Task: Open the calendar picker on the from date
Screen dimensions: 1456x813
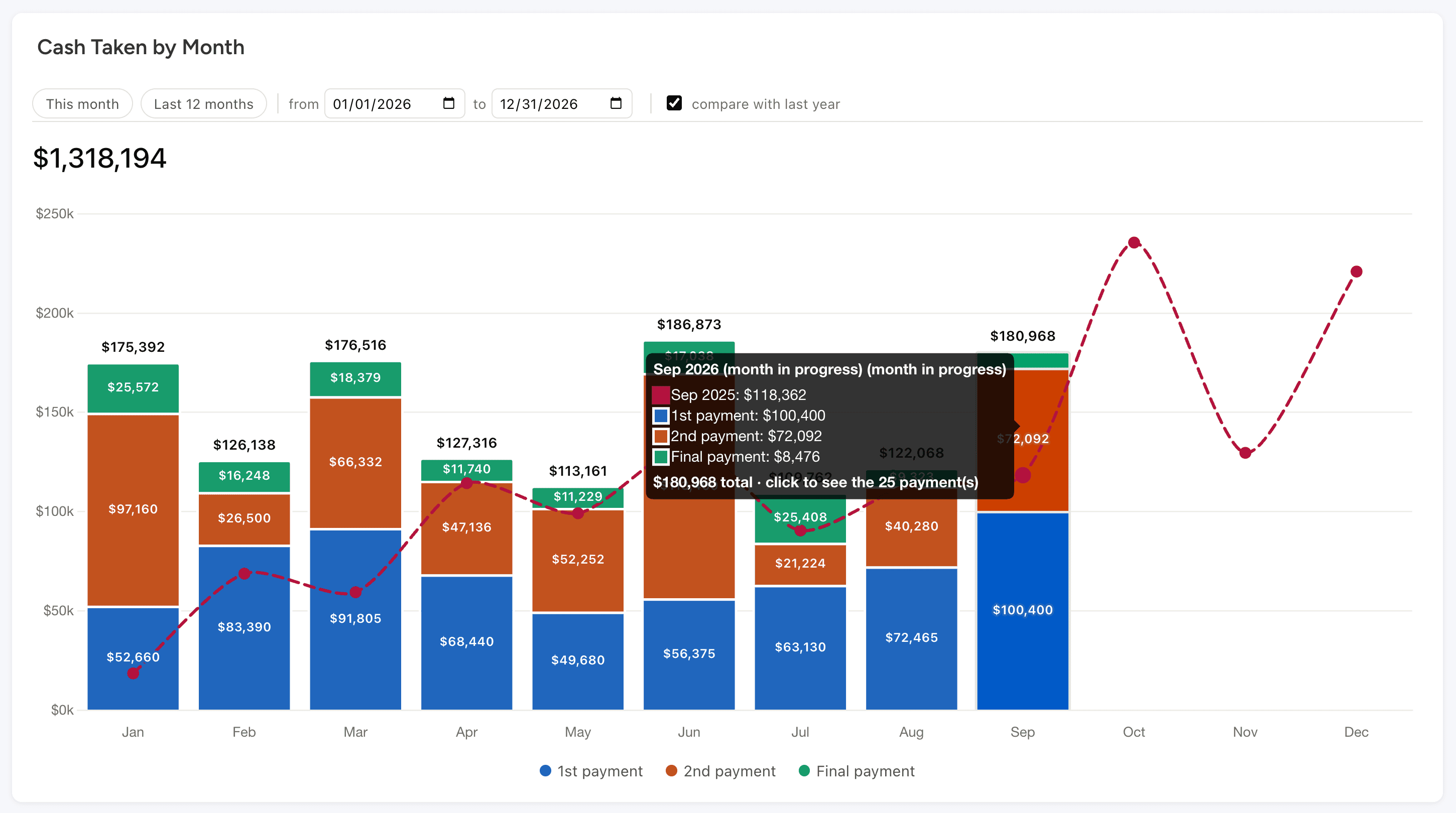Action: tap(449, 103)
